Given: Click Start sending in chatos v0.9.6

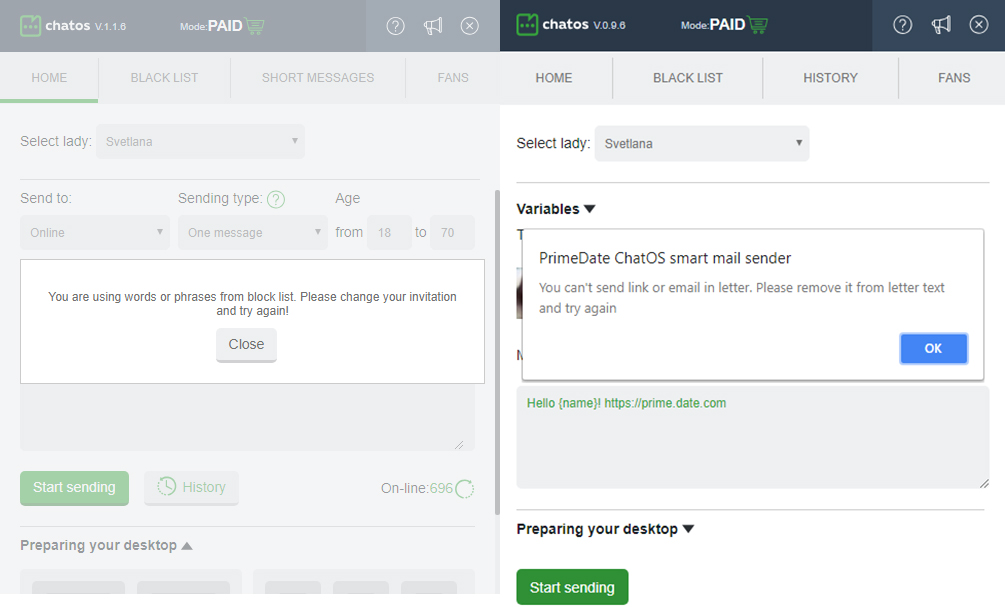Looking at the screenshot, I should [x=572, y=587].
